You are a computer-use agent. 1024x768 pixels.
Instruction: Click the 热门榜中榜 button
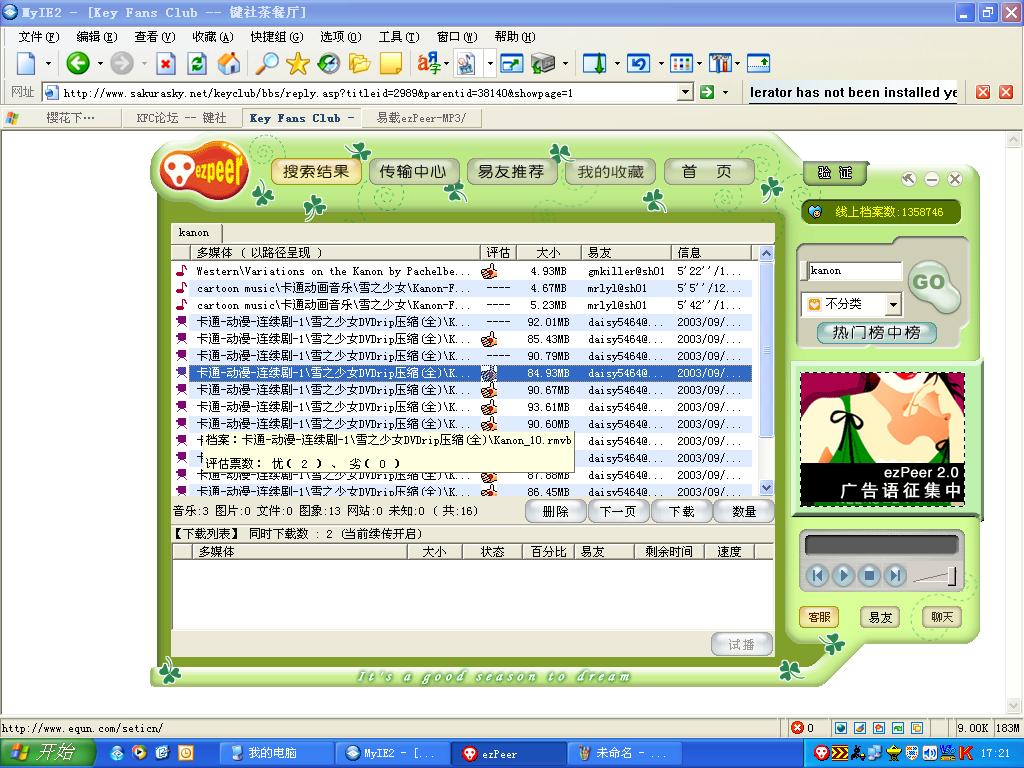point(876,332)
